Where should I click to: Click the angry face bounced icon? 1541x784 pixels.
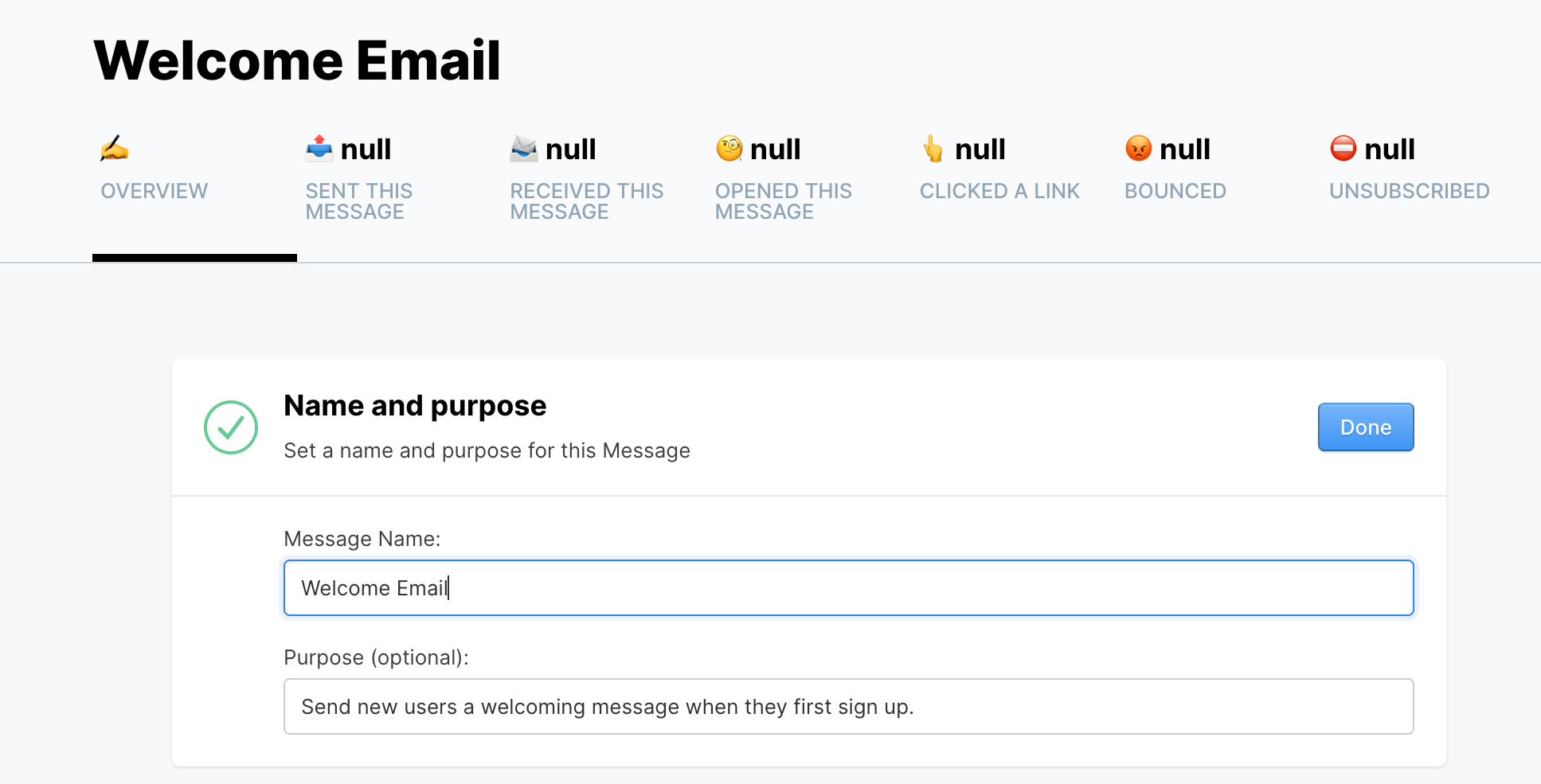coord(1138,149)
